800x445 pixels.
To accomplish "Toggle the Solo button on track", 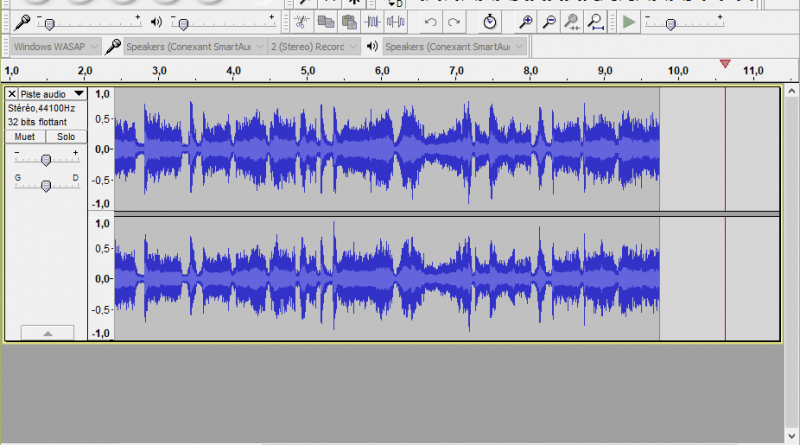I will [65, 136].
